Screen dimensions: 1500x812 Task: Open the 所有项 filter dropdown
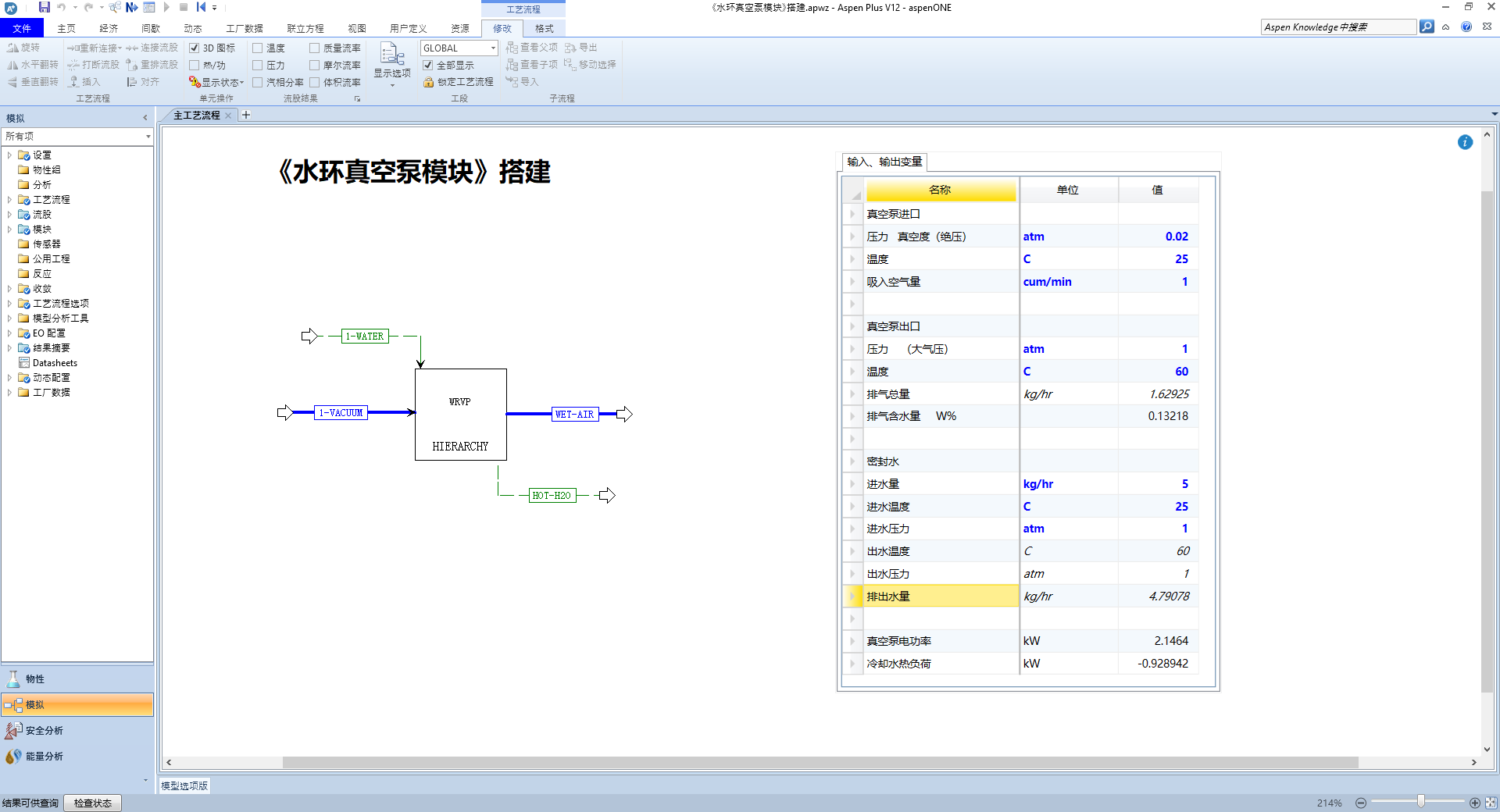point(148,137)
